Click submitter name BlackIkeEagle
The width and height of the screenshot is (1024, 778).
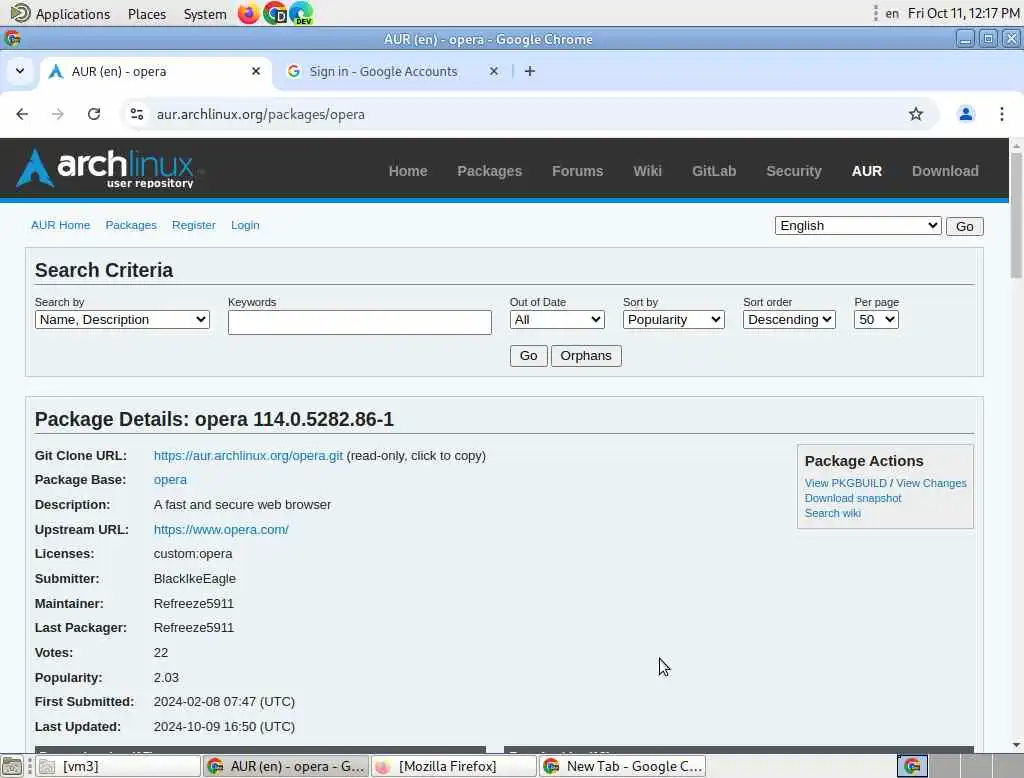(195, 578)
